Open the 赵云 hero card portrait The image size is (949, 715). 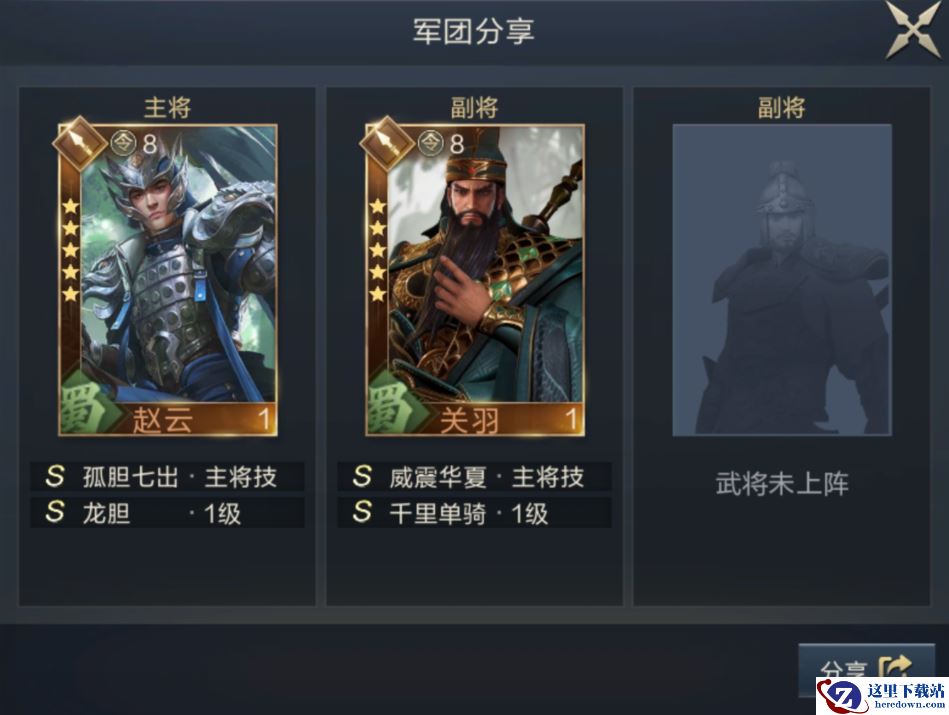[168, 280]
